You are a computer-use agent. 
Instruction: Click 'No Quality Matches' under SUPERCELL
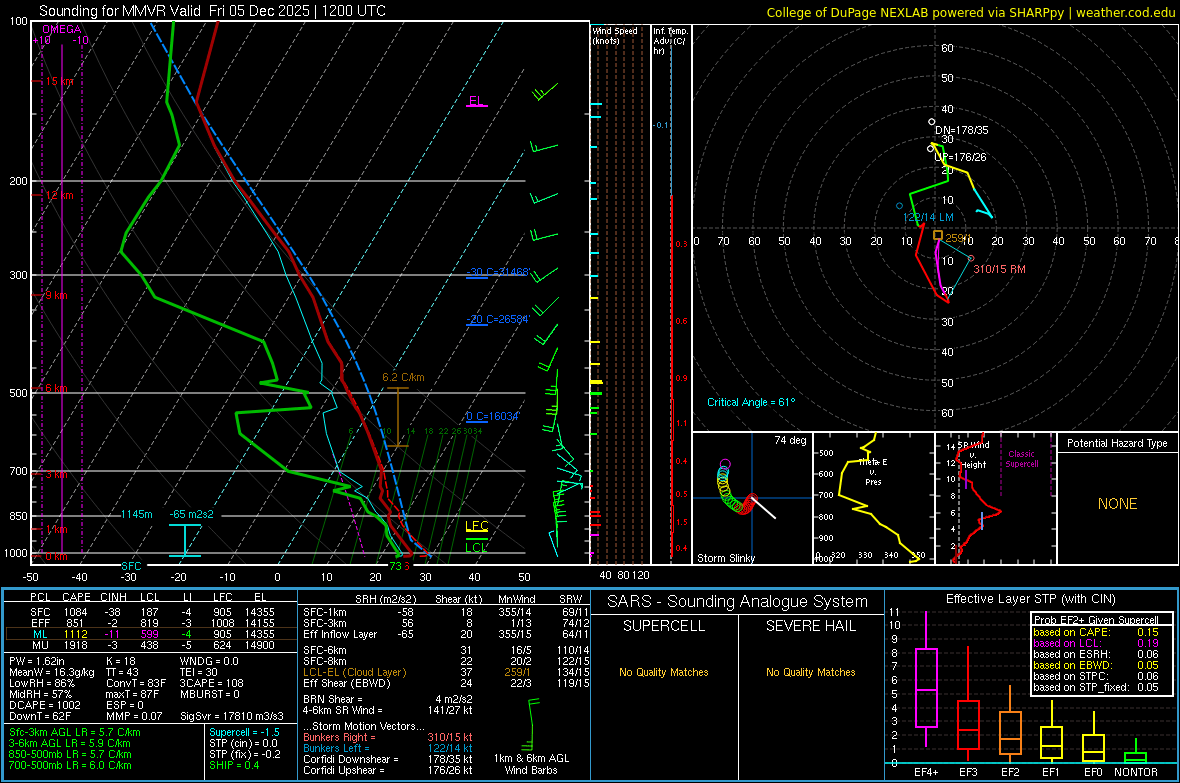click(664, 672)
